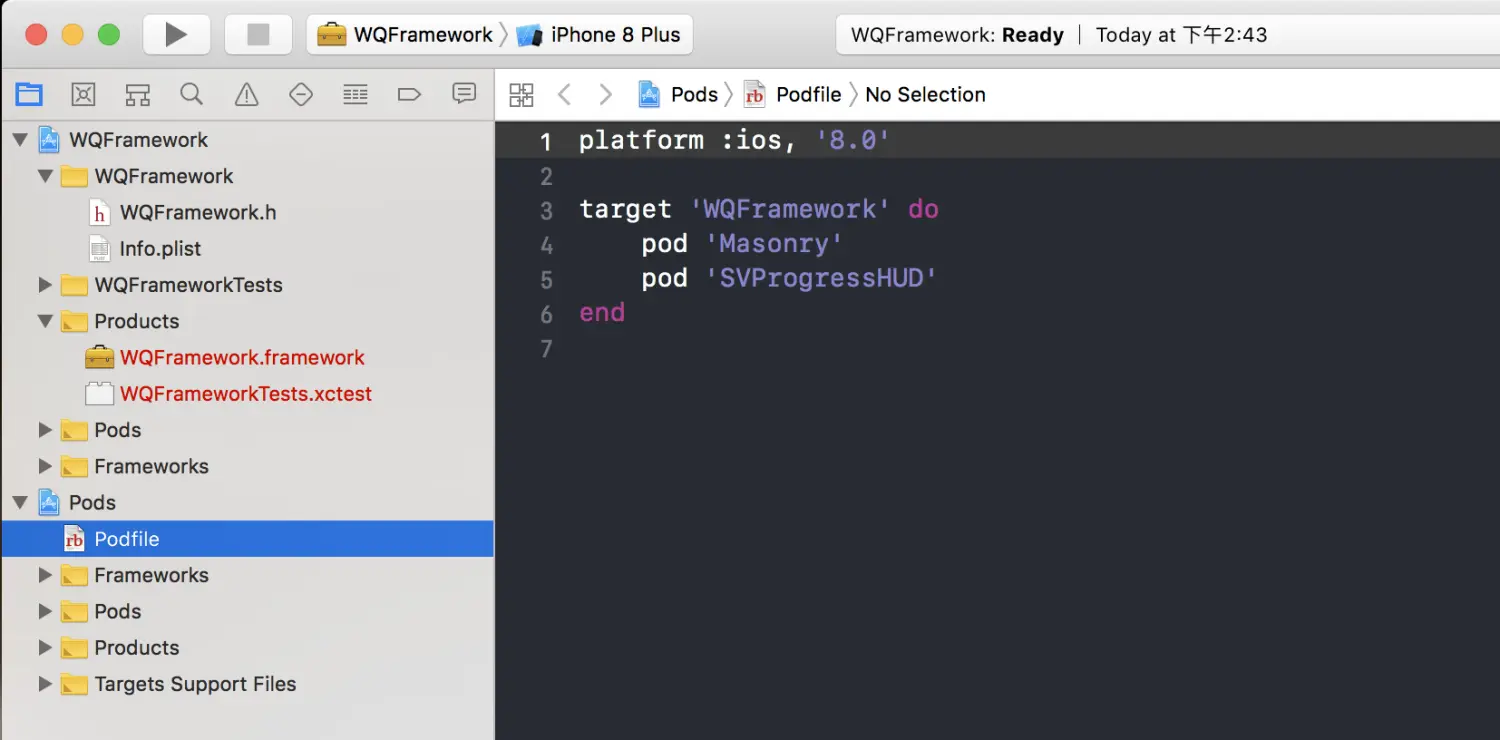Screen dimensions: 1500x740
Task: Open the Symbol navigator hierarchy icon
Action: coord(137,95)
